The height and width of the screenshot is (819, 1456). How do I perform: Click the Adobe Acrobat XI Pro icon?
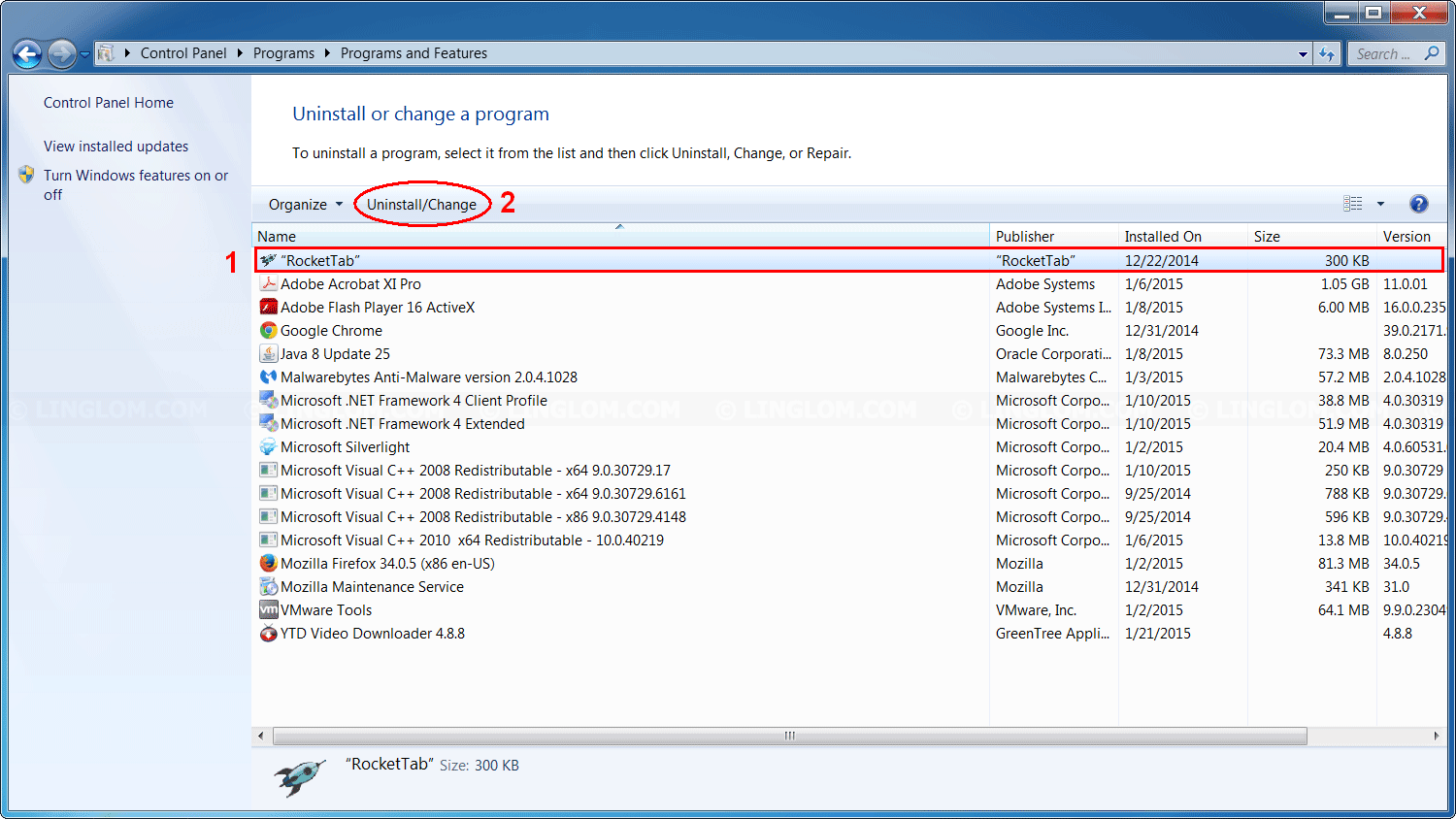click(x=269, y=283)
